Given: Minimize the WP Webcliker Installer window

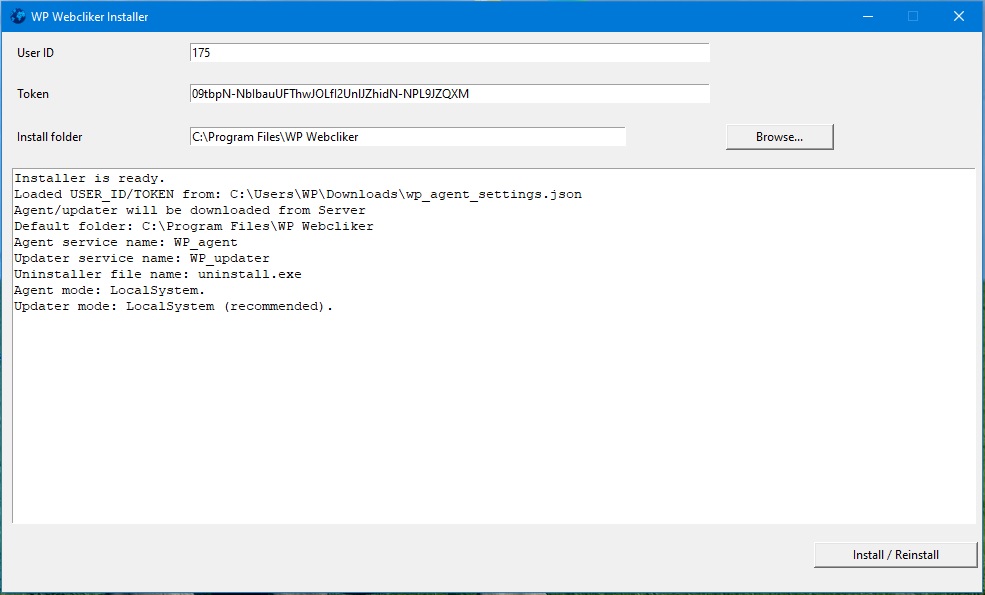Looking at the screenshot, I should (x=868, y=16).
